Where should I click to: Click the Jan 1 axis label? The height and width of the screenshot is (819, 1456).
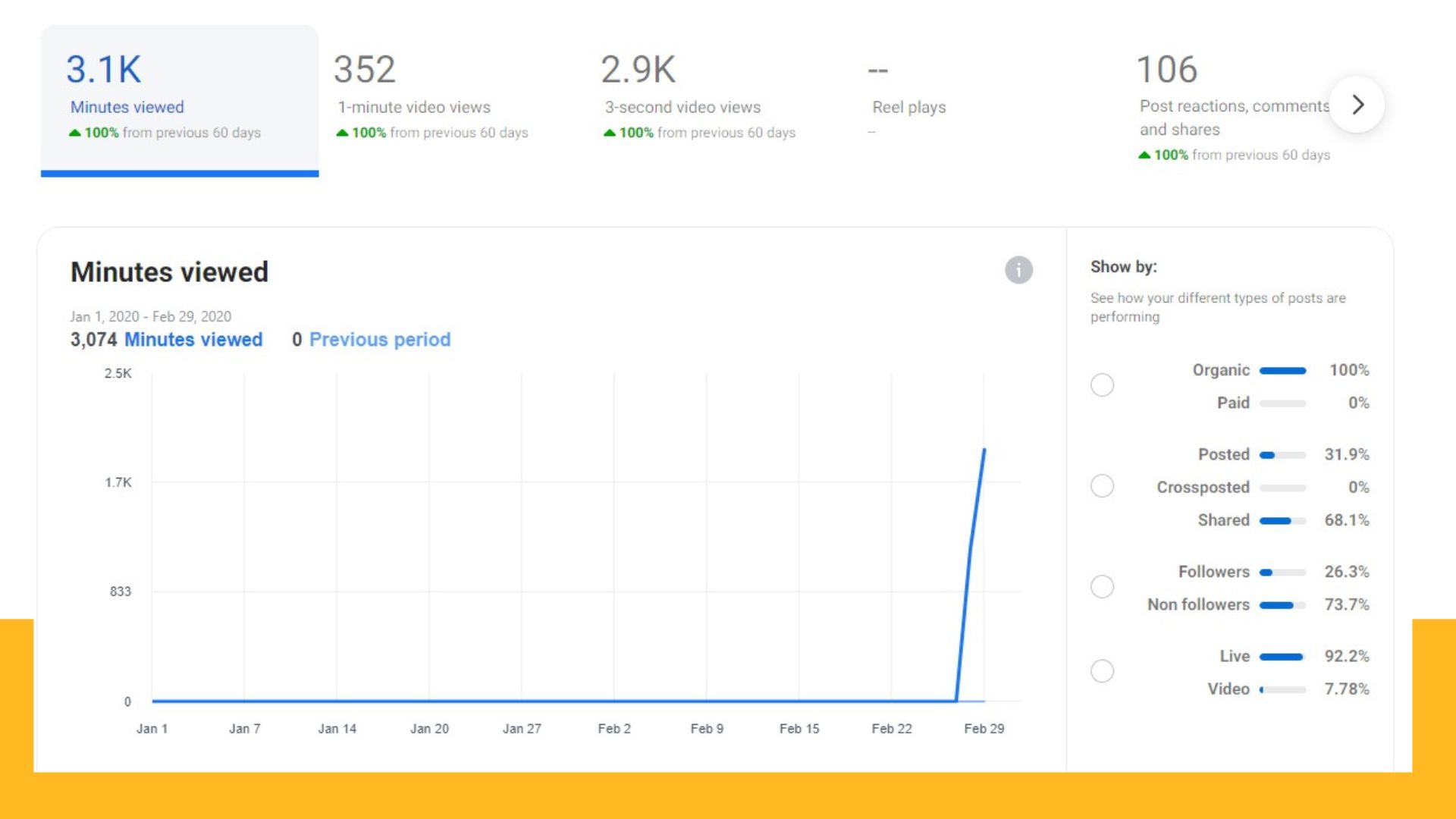pos(152,729)
